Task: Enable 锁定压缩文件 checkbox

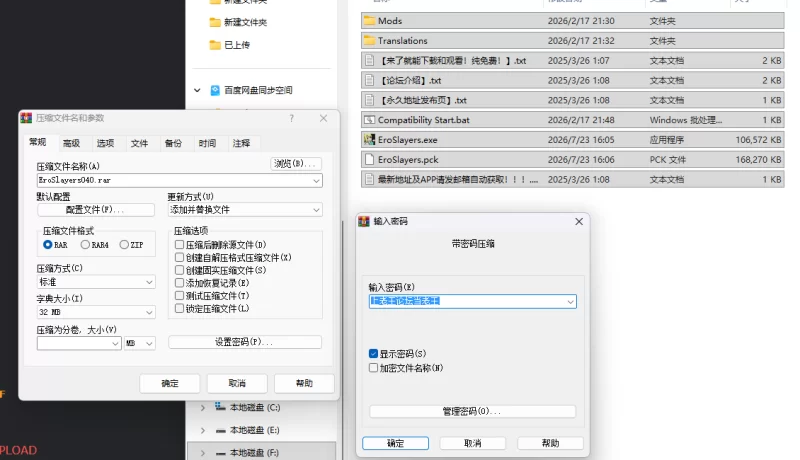Action: [x=179, y=309]
